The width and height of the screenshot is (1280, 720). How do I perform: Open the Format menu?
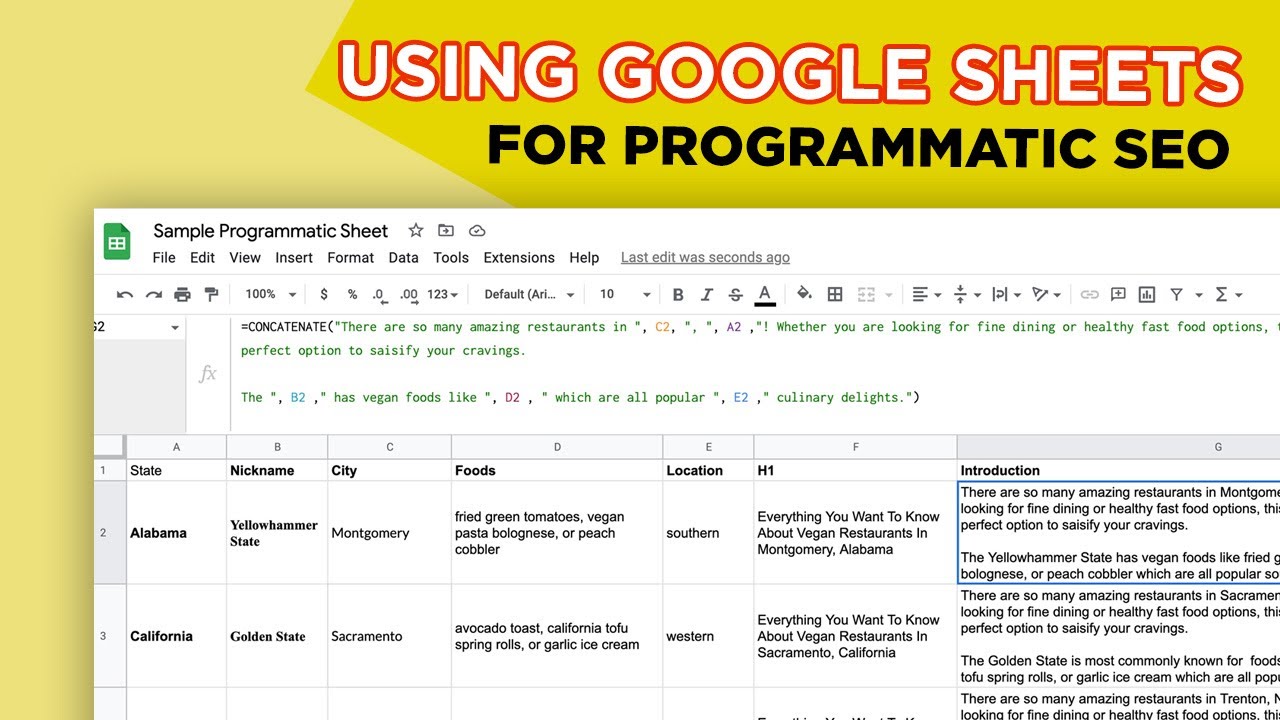[x=351, y=257]
